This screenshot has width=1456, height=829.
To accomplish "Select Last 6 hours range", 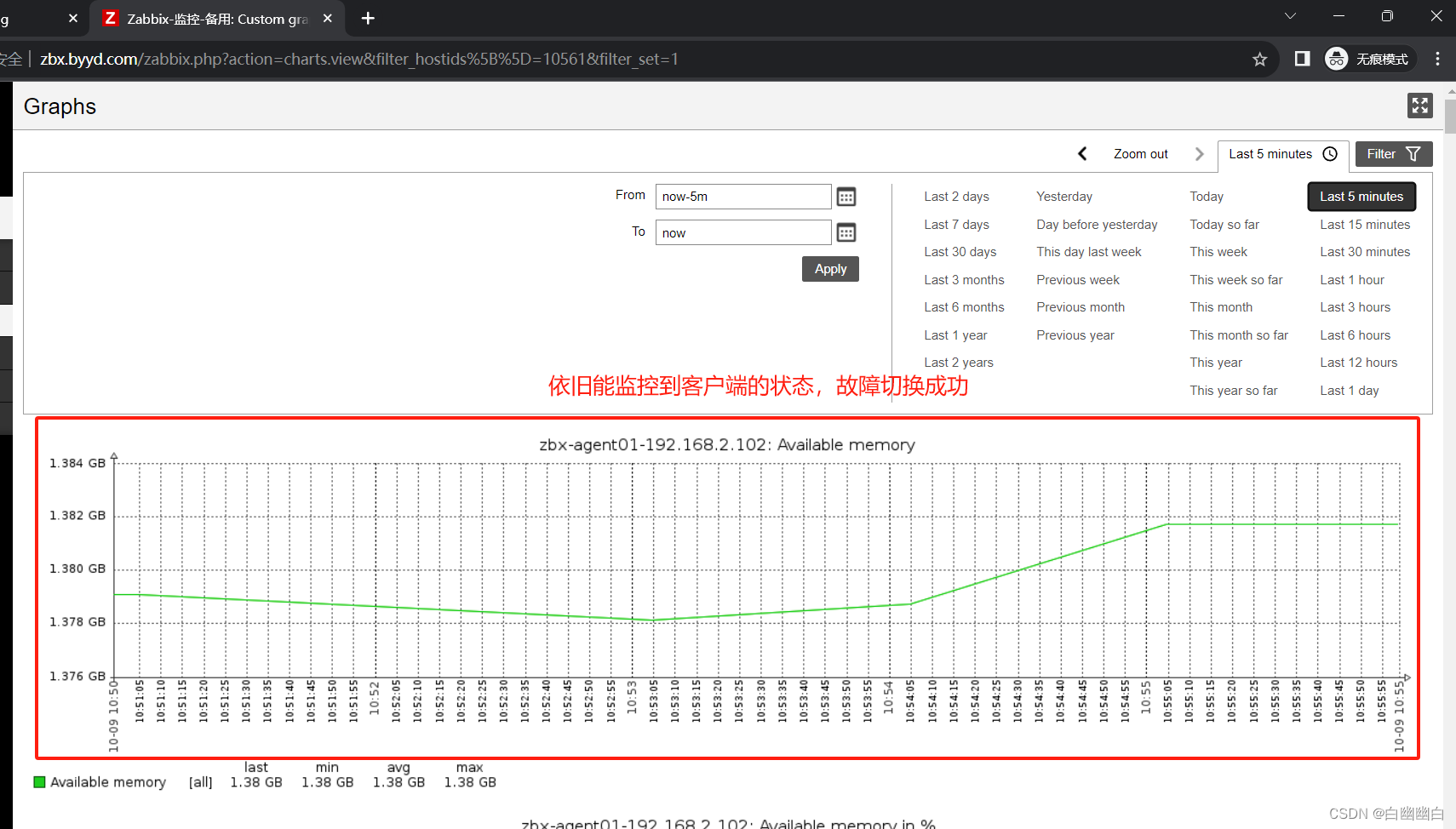I will (1355, 335).
